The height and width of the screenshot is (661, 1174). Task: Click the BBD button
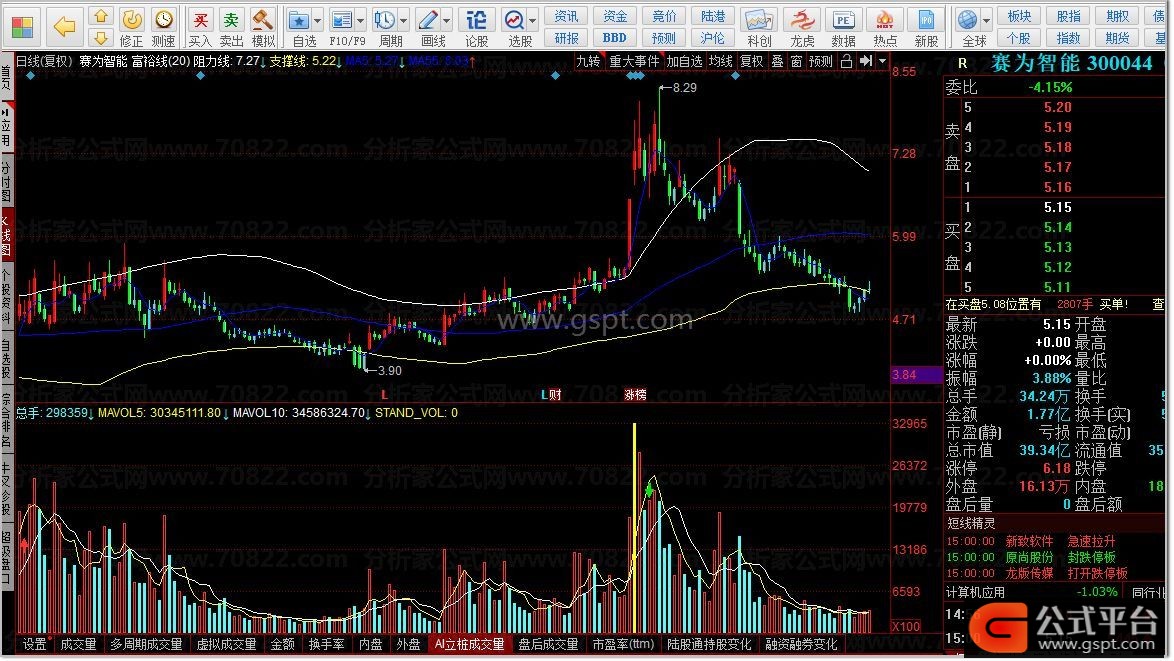(615, 37)
